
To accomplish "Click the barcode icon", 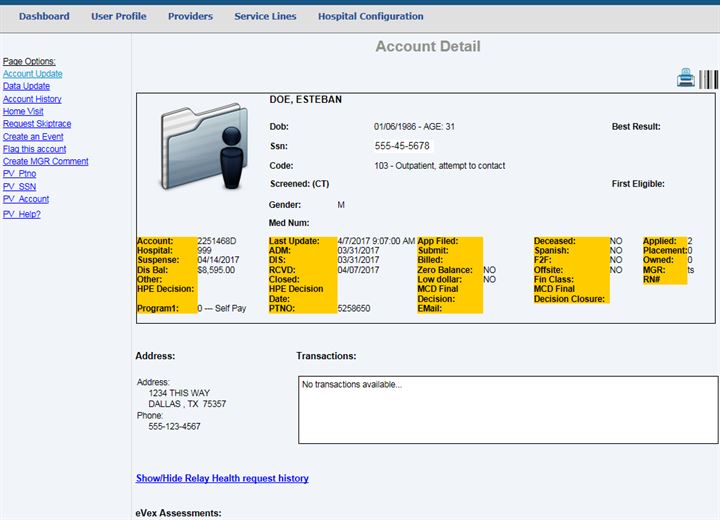I will 708,79.
